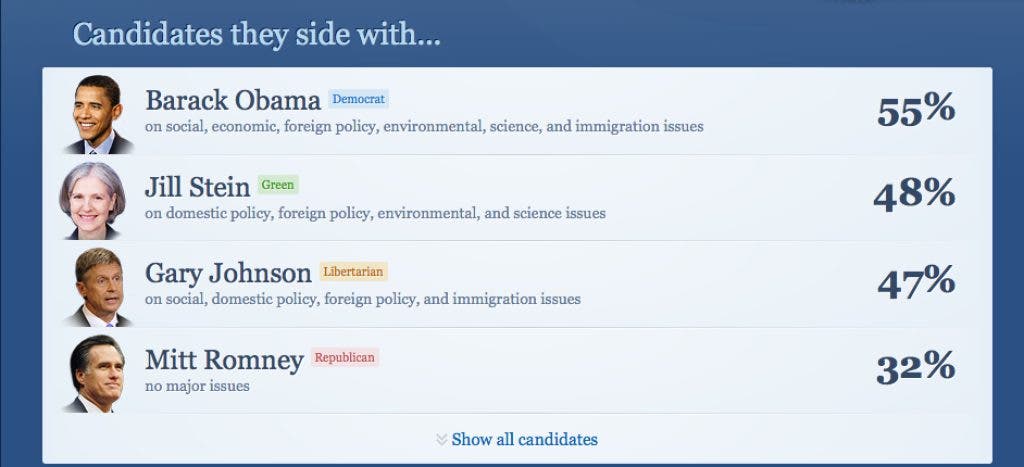Click the 47% match score
The width and height of the screenshot is (1024, 467).
tap(915, 283)
